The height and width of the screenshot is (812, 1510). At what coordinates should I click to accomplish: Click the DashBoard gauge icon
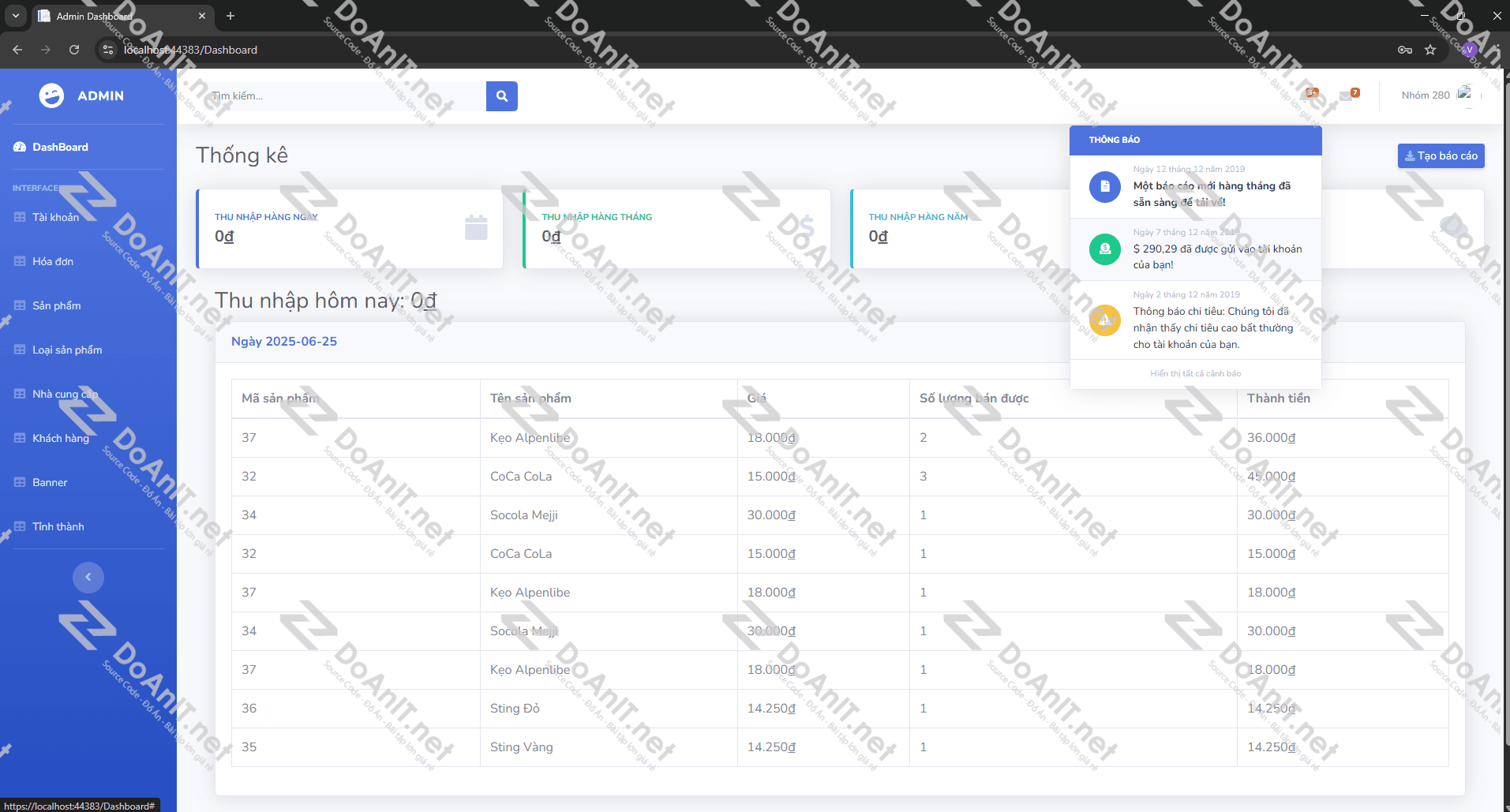pos(20,148)
